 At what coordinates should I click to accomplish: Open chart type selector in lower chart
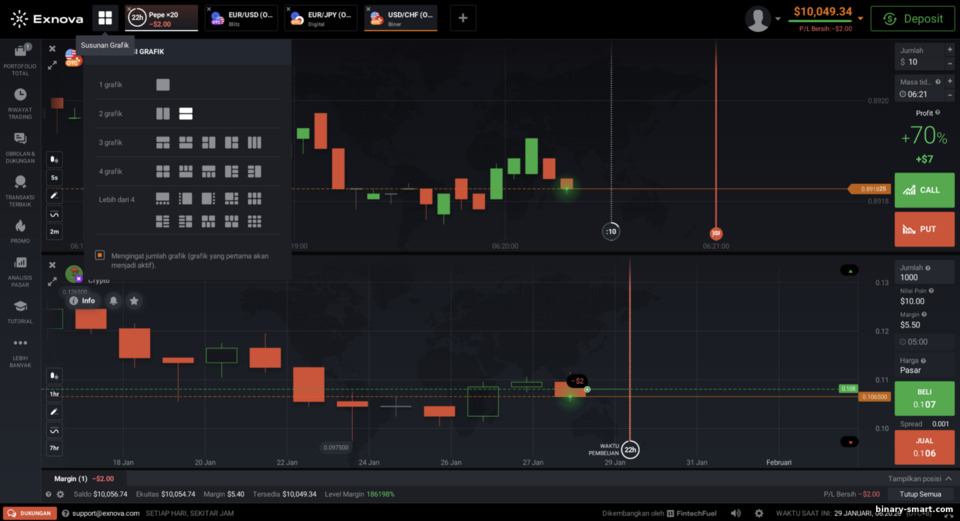pyautogui.click(x=54, y=375)
